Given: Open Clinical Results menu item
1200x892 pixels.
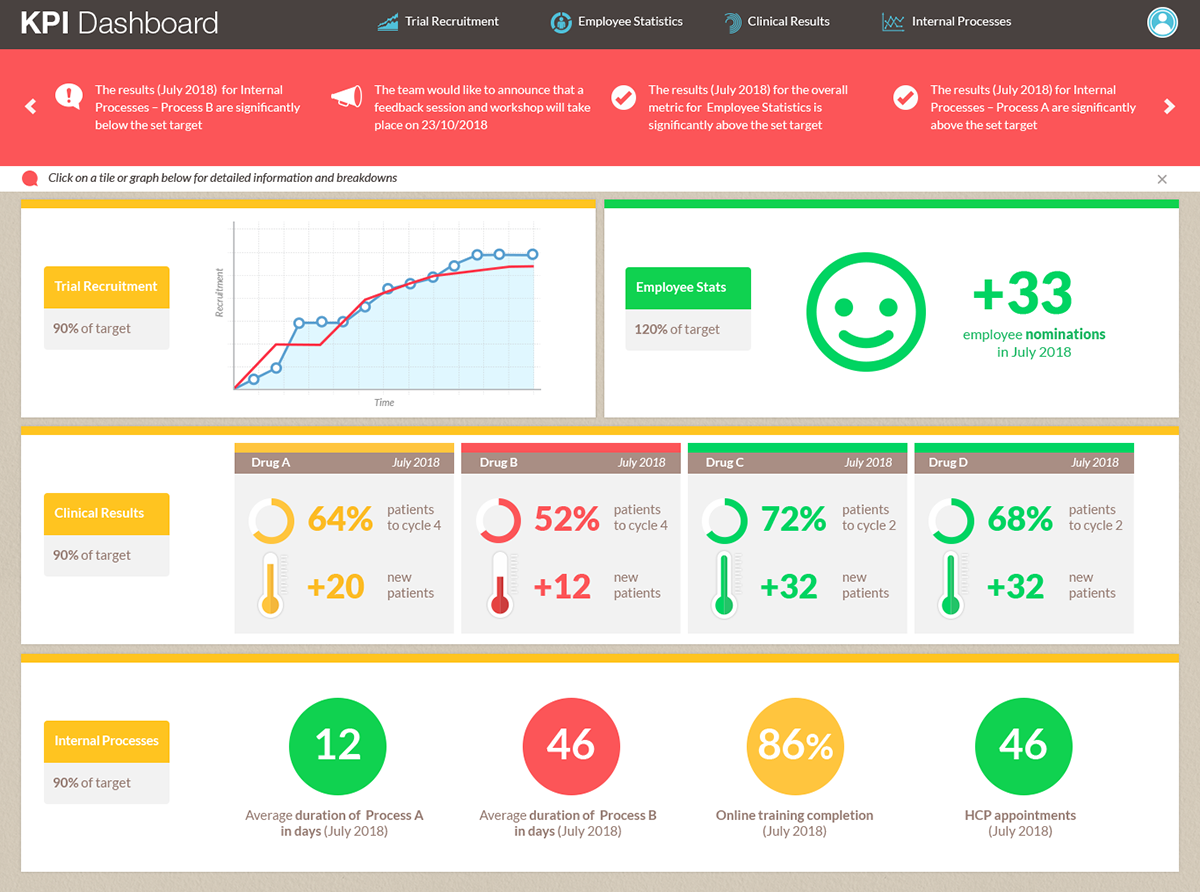Looking at the screenshot, I should click(x=775, y=22).
